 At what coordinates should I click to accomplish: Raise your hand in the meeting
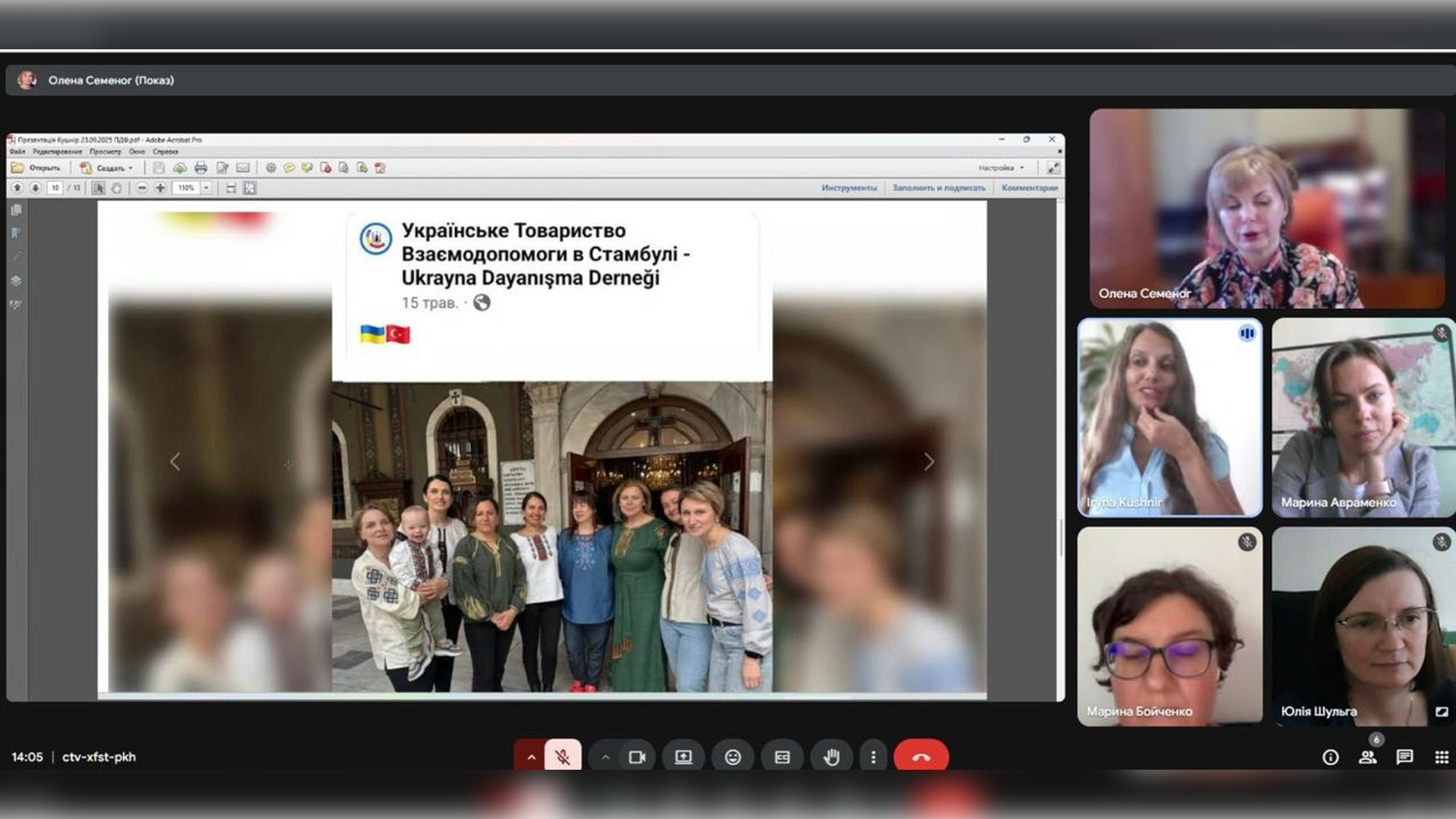coord(832,757)
